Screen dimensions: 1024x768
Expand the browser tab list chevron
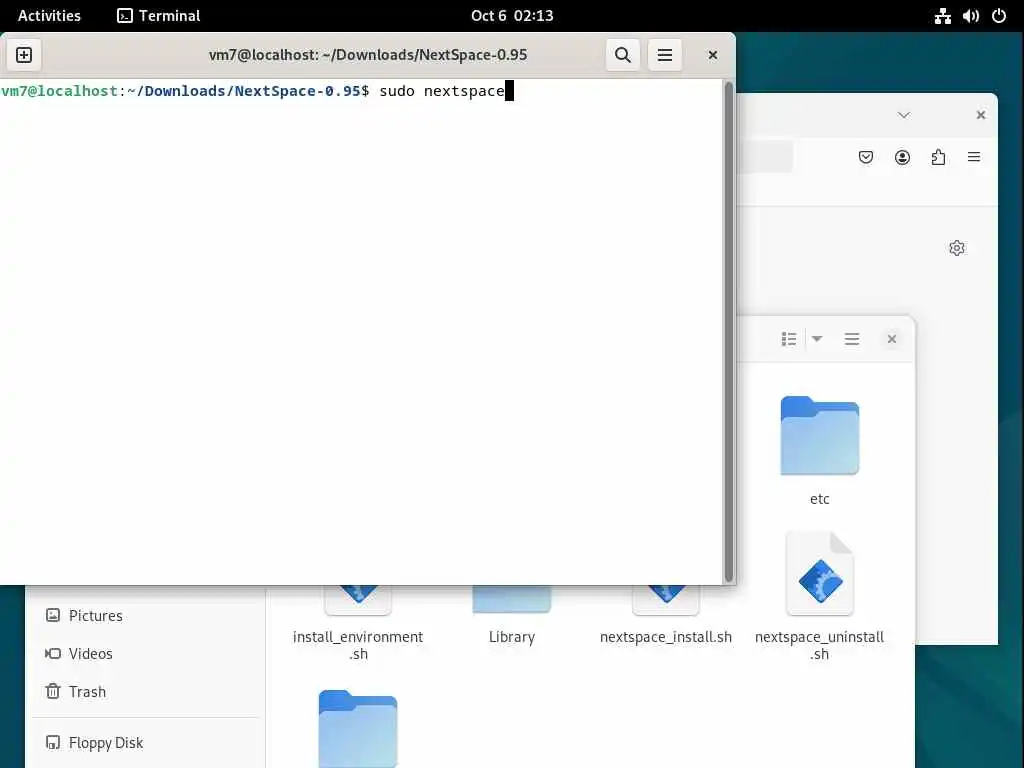(x=904, y=115)
